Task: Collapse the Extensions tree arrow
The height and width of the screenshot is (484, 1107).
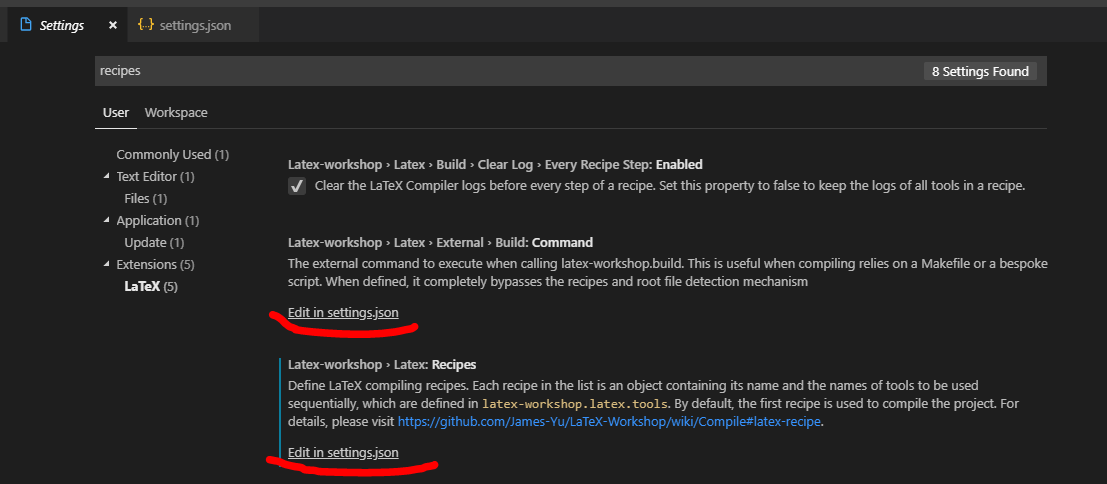Action: click(106, 265)
